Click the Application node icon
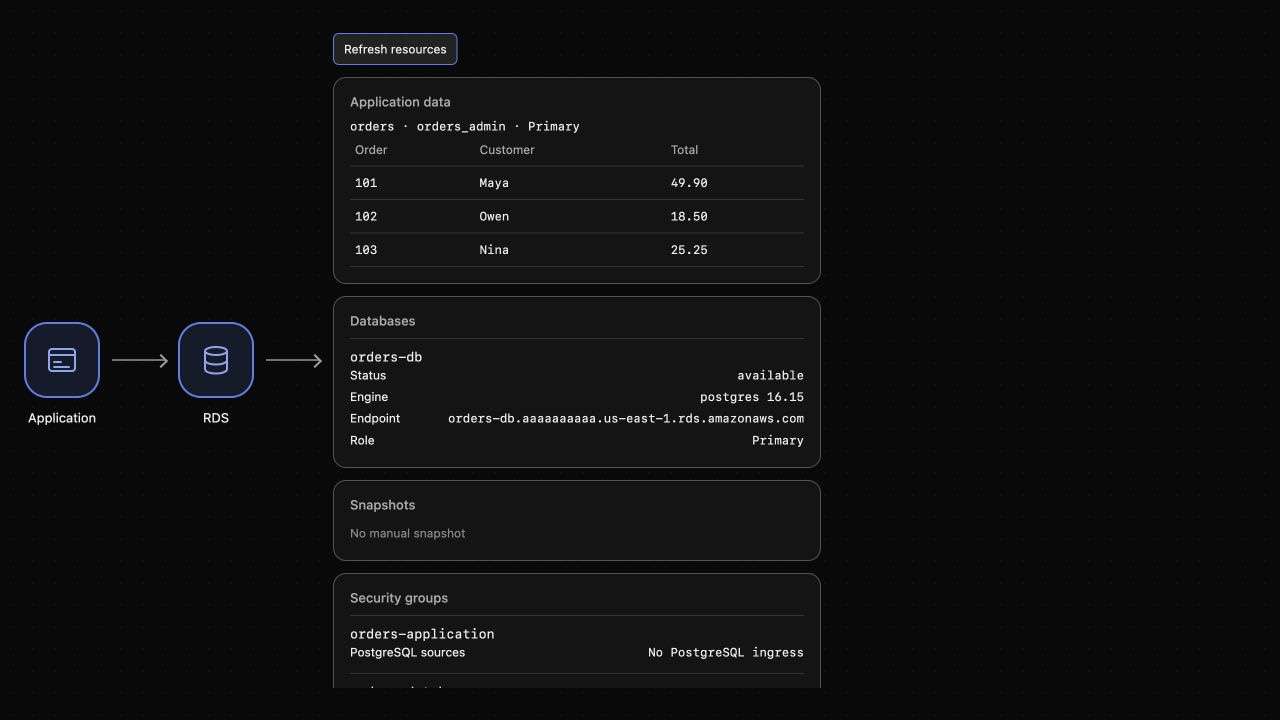 62,360
